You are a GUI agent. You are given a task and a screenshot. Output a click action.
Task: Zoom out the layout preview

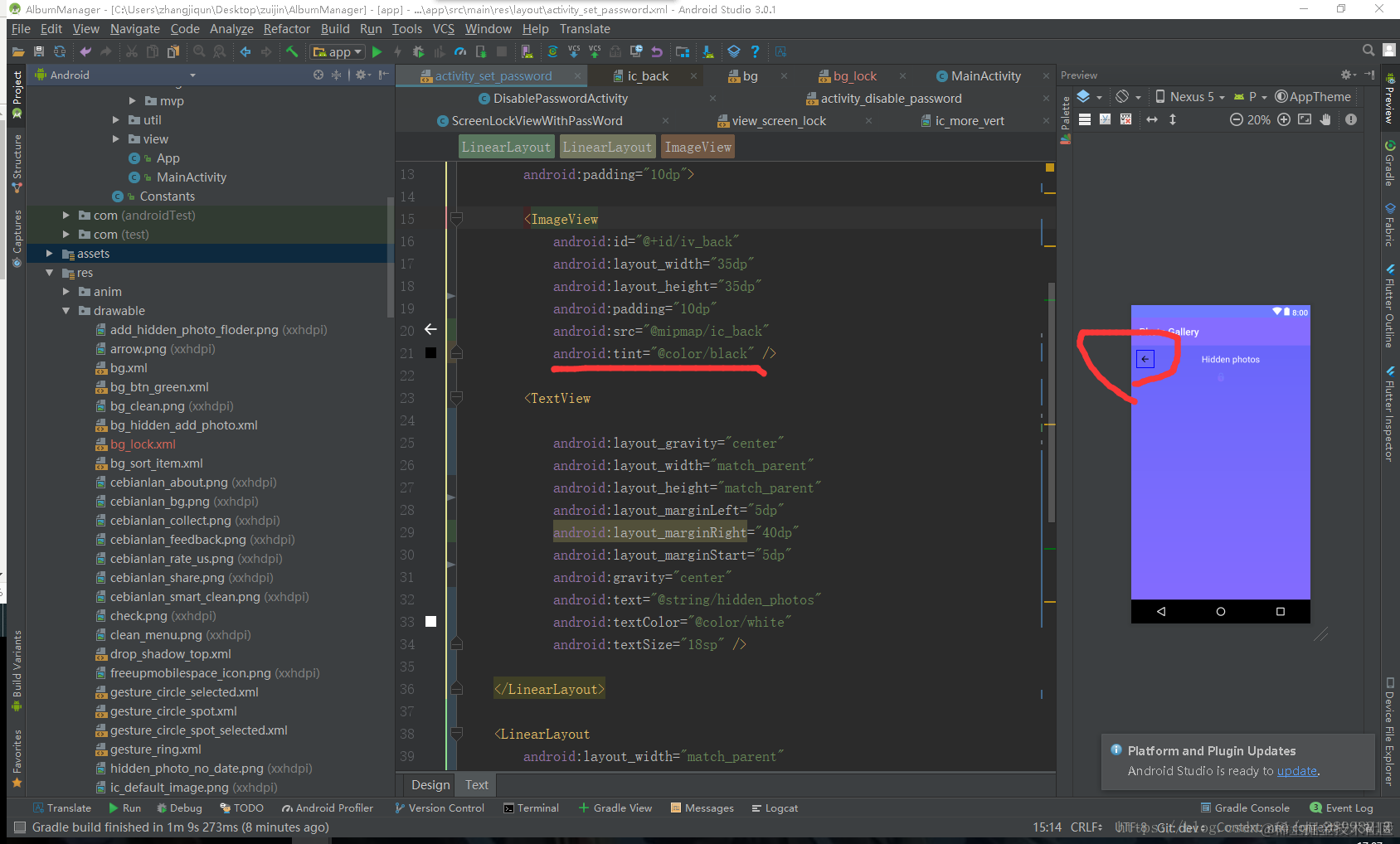[x=1237, y=119]
